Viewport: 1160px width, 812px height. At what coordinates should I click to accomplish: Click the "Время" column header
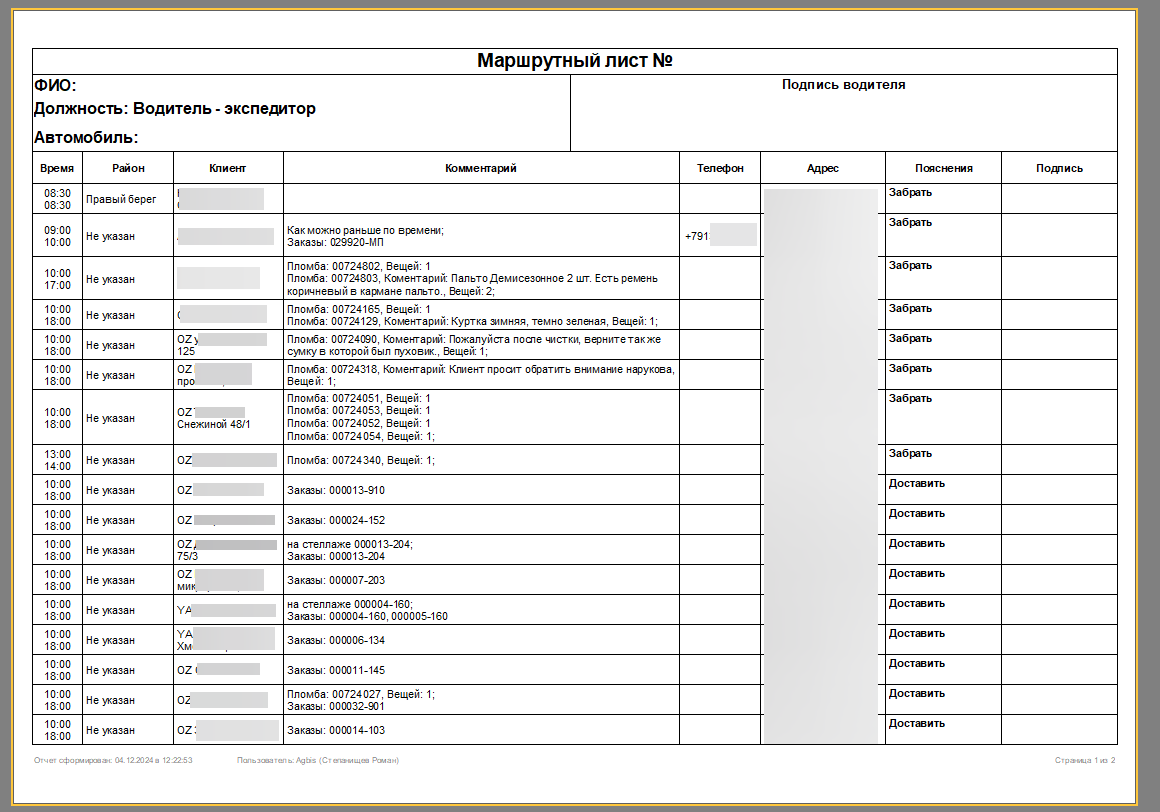click(57, 168)
